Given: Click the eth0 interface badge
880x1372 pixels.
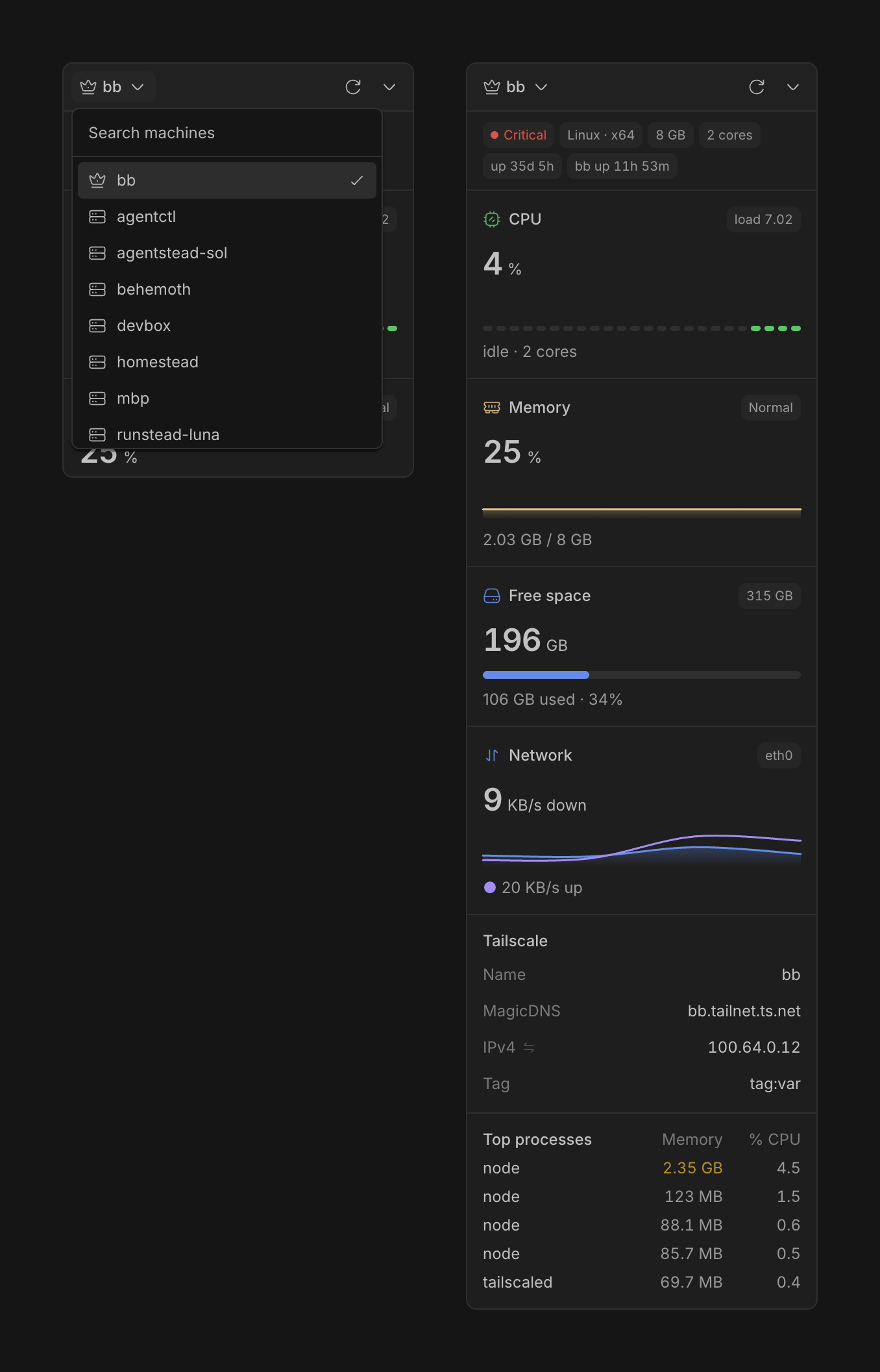Looking at the screenshot, I should pos(779,755).
